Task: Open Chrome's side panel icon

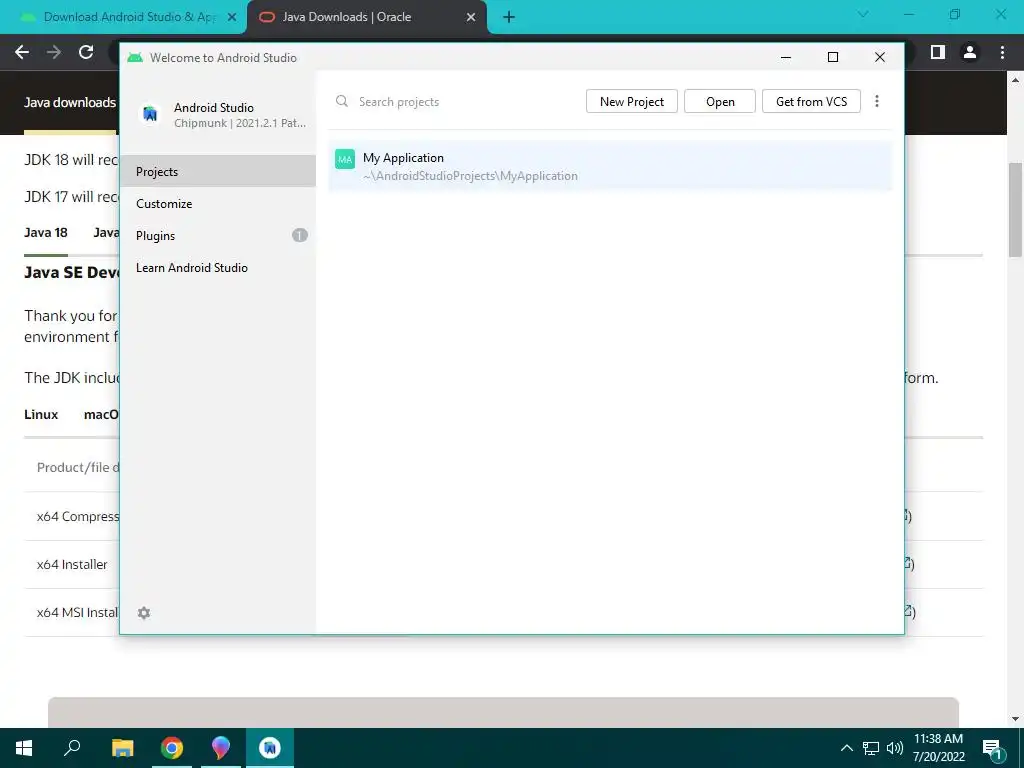Action: (938, 52)
